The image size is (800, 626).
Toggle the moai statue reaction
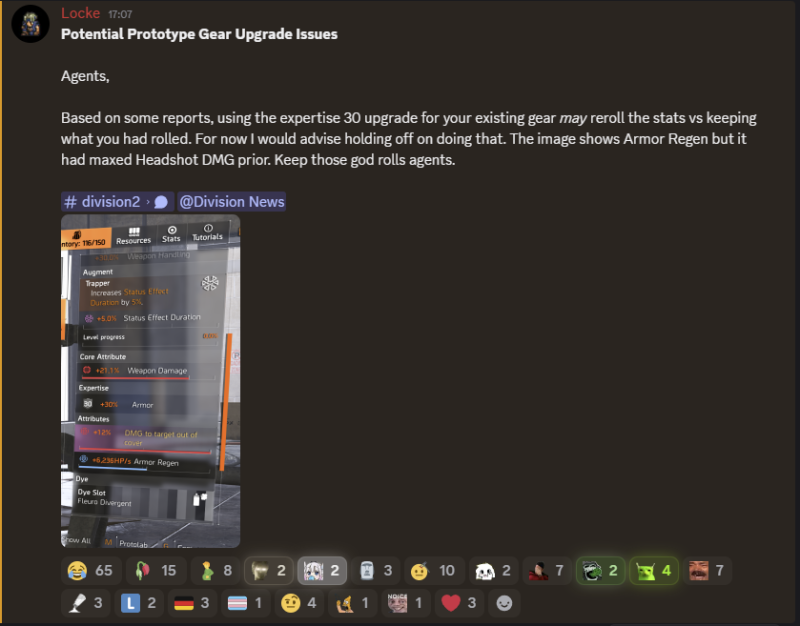tap(376, 570)
